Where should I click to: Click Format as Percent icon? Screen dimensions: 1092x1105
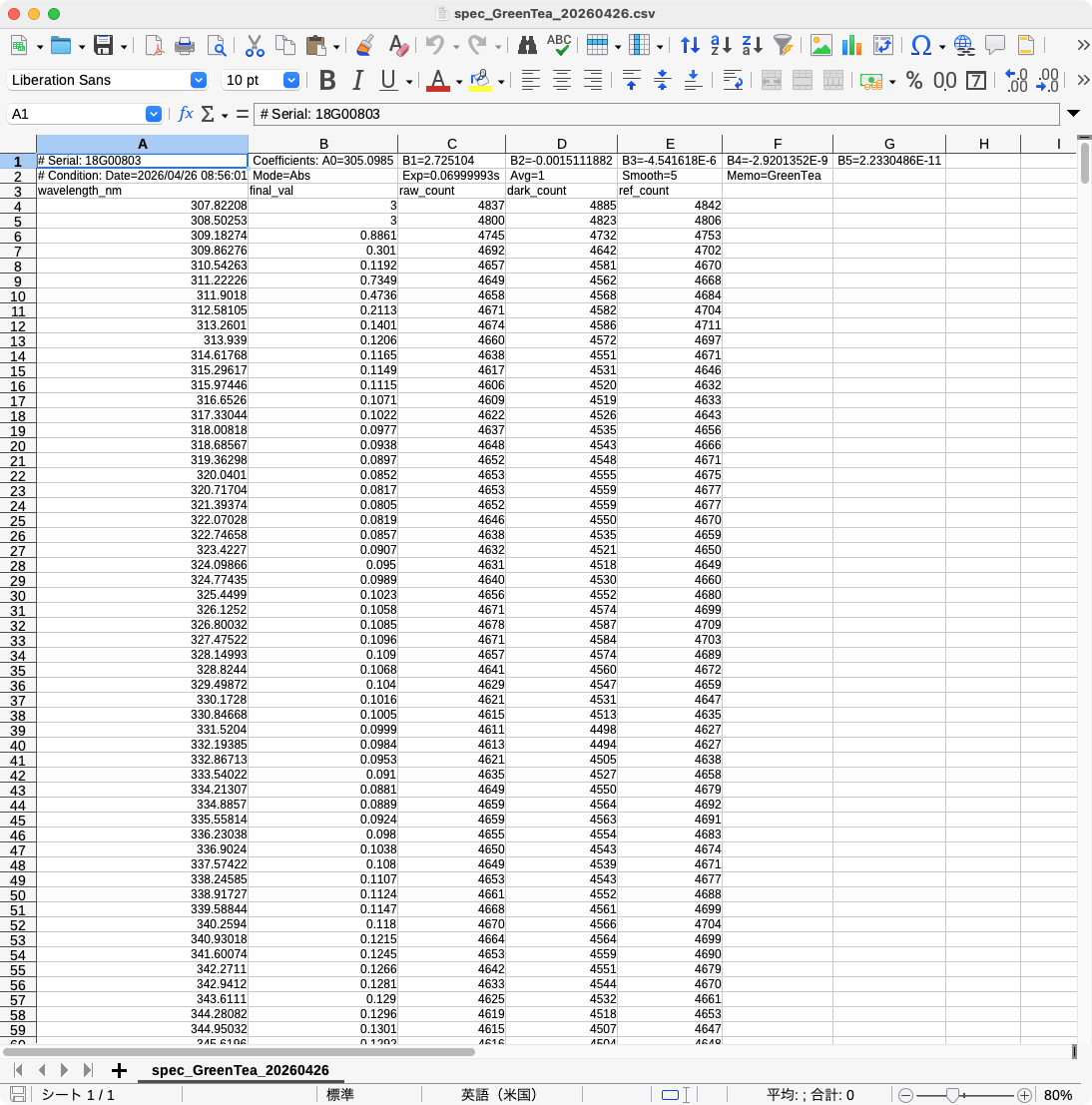(x=914, y=81)
